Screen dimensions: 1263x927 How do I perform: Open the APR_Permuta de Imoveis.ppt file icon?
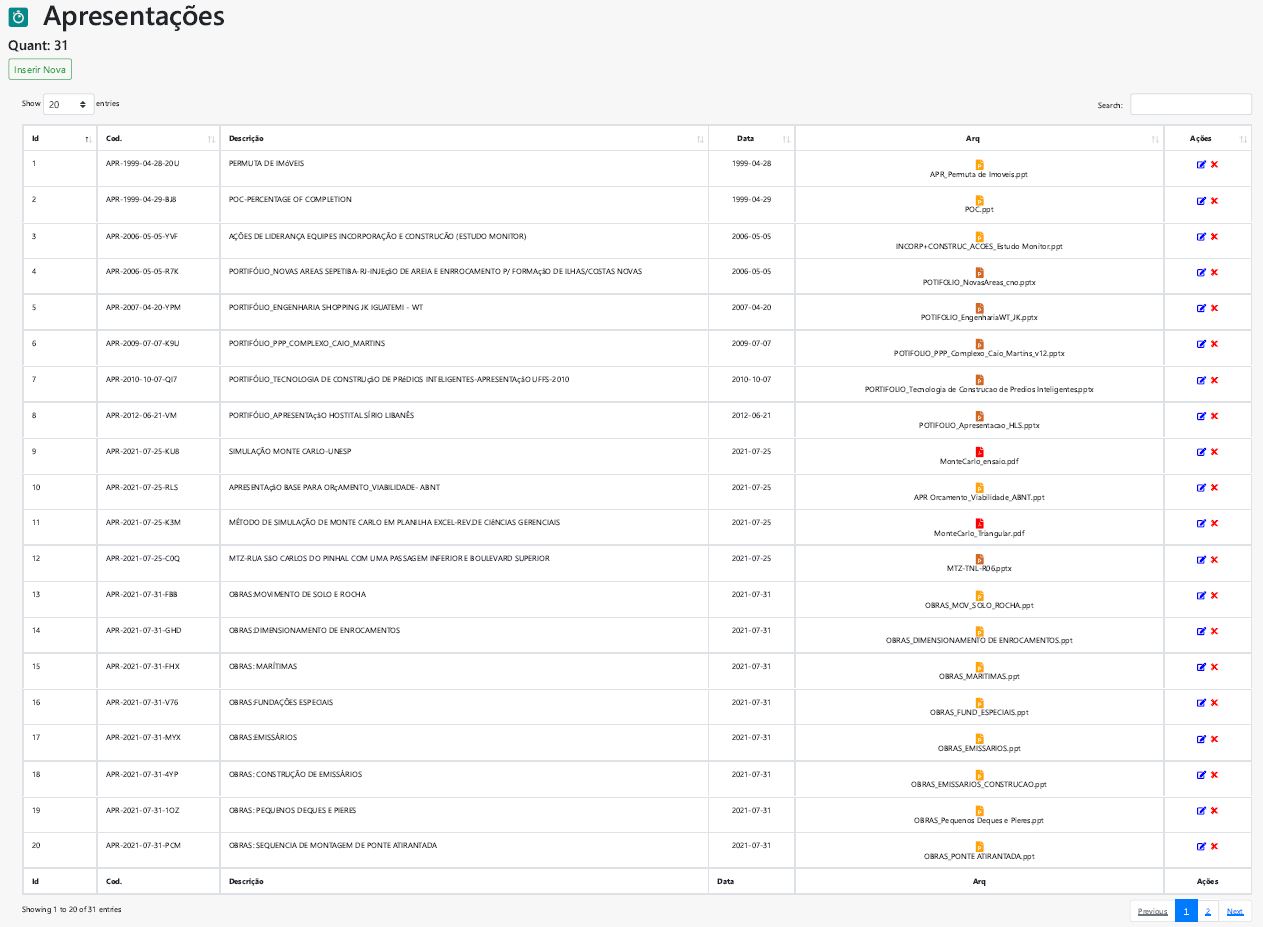979,164
